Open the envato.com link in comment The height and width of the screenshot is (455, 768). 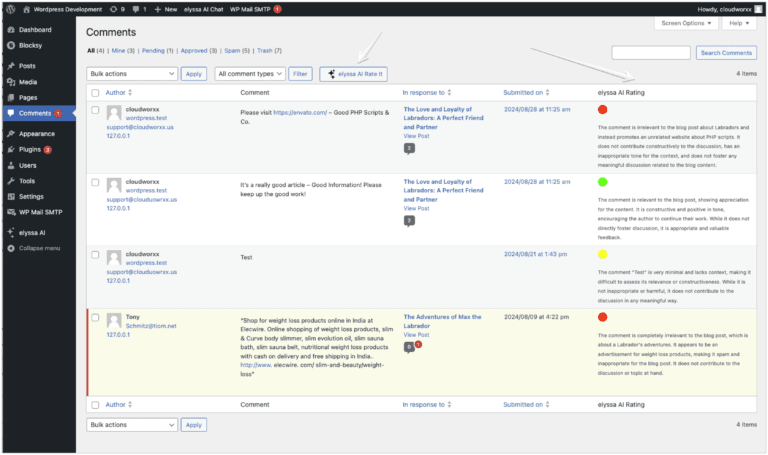(300, 113)
